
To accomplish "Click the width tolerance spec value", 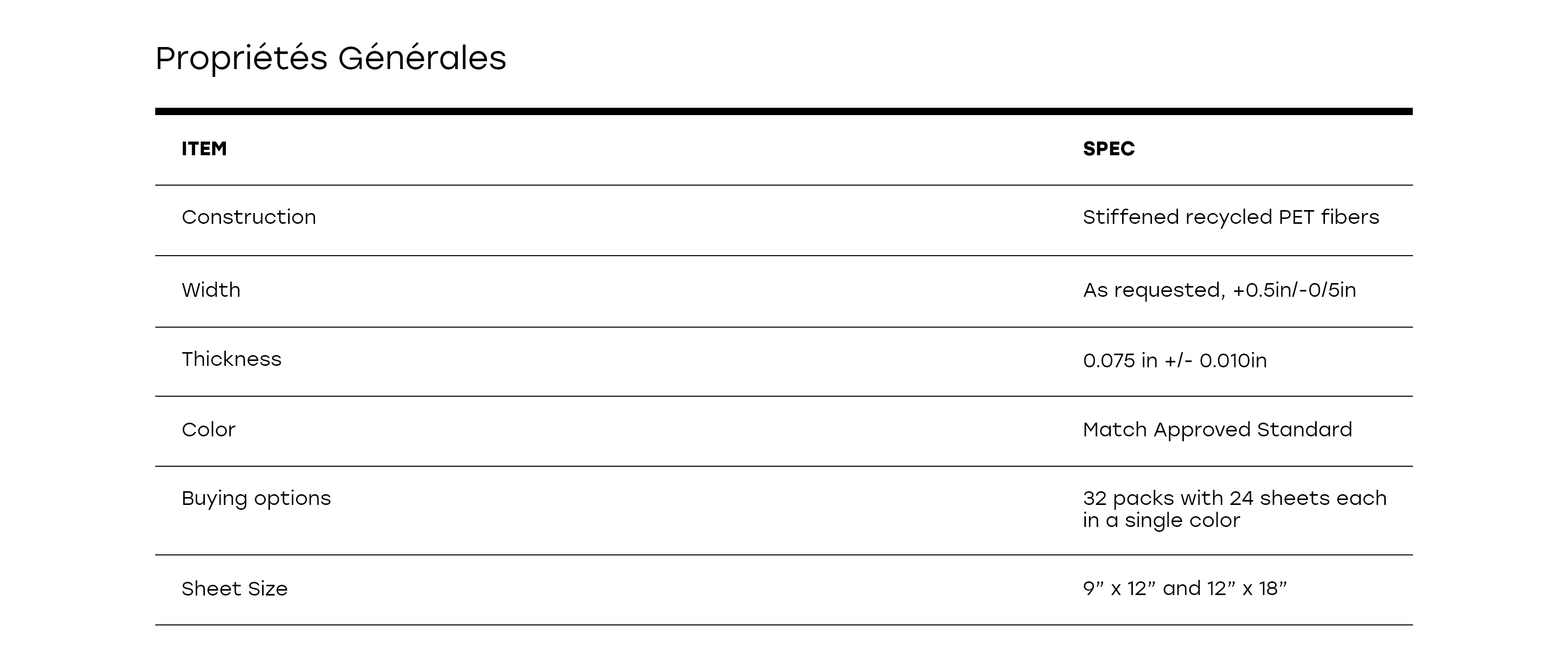I will [x=1219, y=290].
